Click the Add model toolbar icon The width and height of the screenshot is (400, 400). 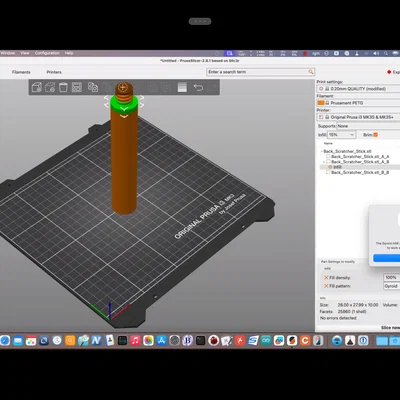pyautogui.click(x=36, y=87)
